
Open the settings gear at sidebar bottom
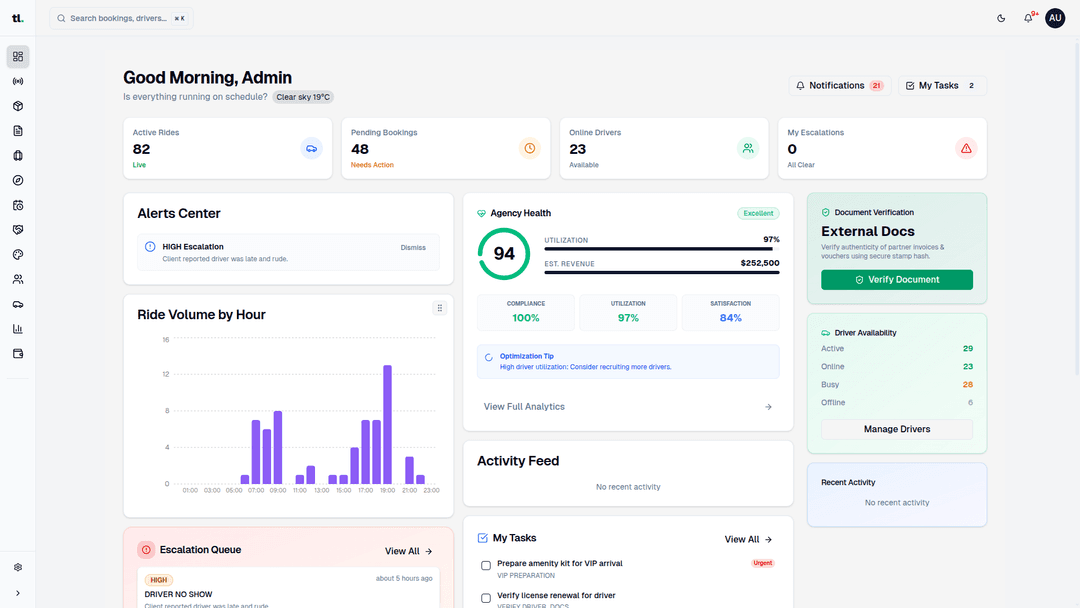17,566
